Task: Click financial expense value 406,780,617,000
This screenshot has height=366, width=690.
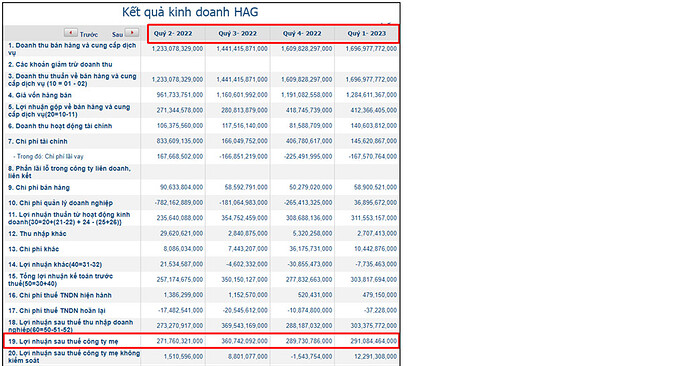Action: tap(309, 141)
